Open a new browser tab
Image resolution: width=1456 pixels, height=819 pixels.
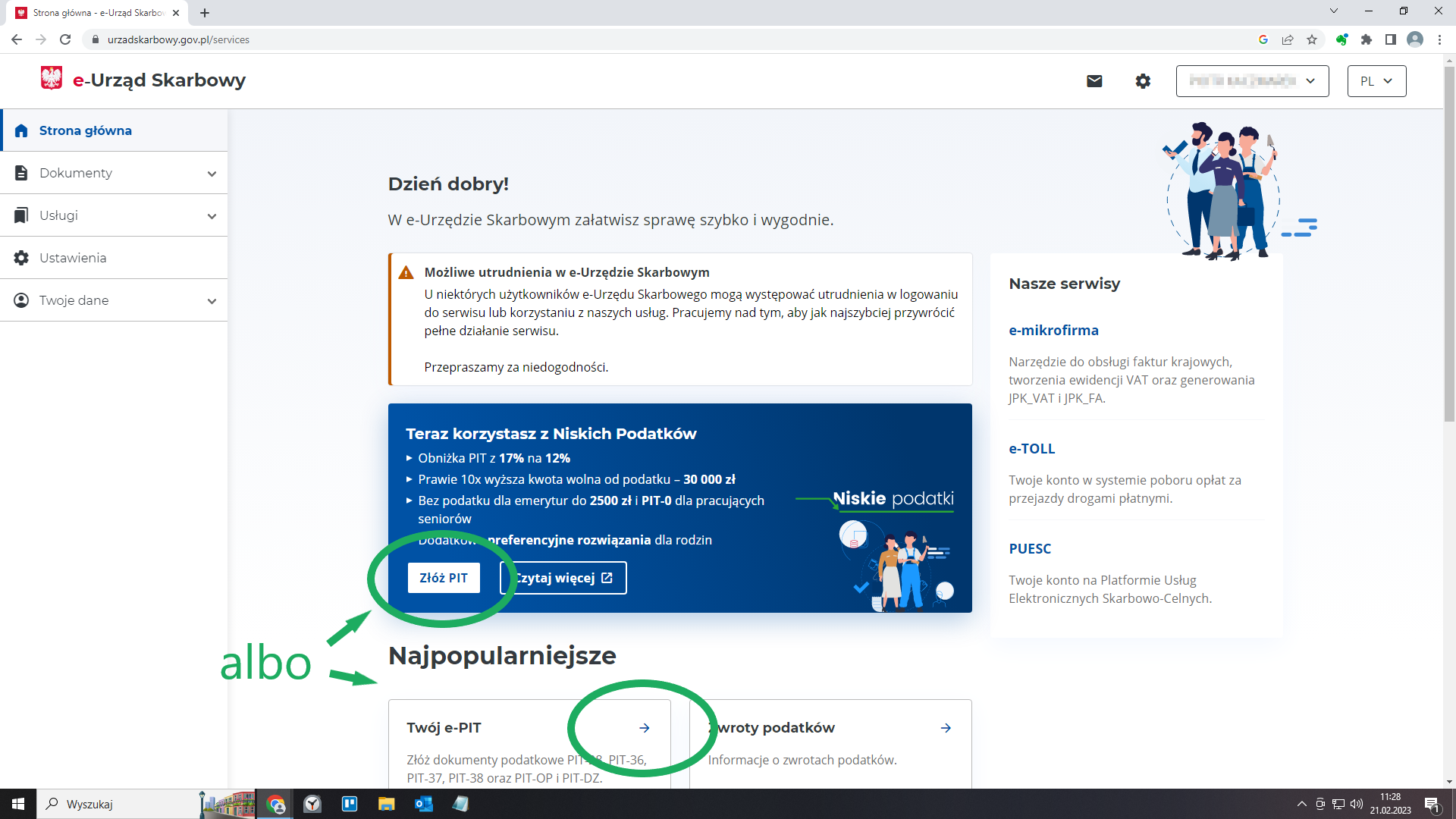(x=205, y=13)
